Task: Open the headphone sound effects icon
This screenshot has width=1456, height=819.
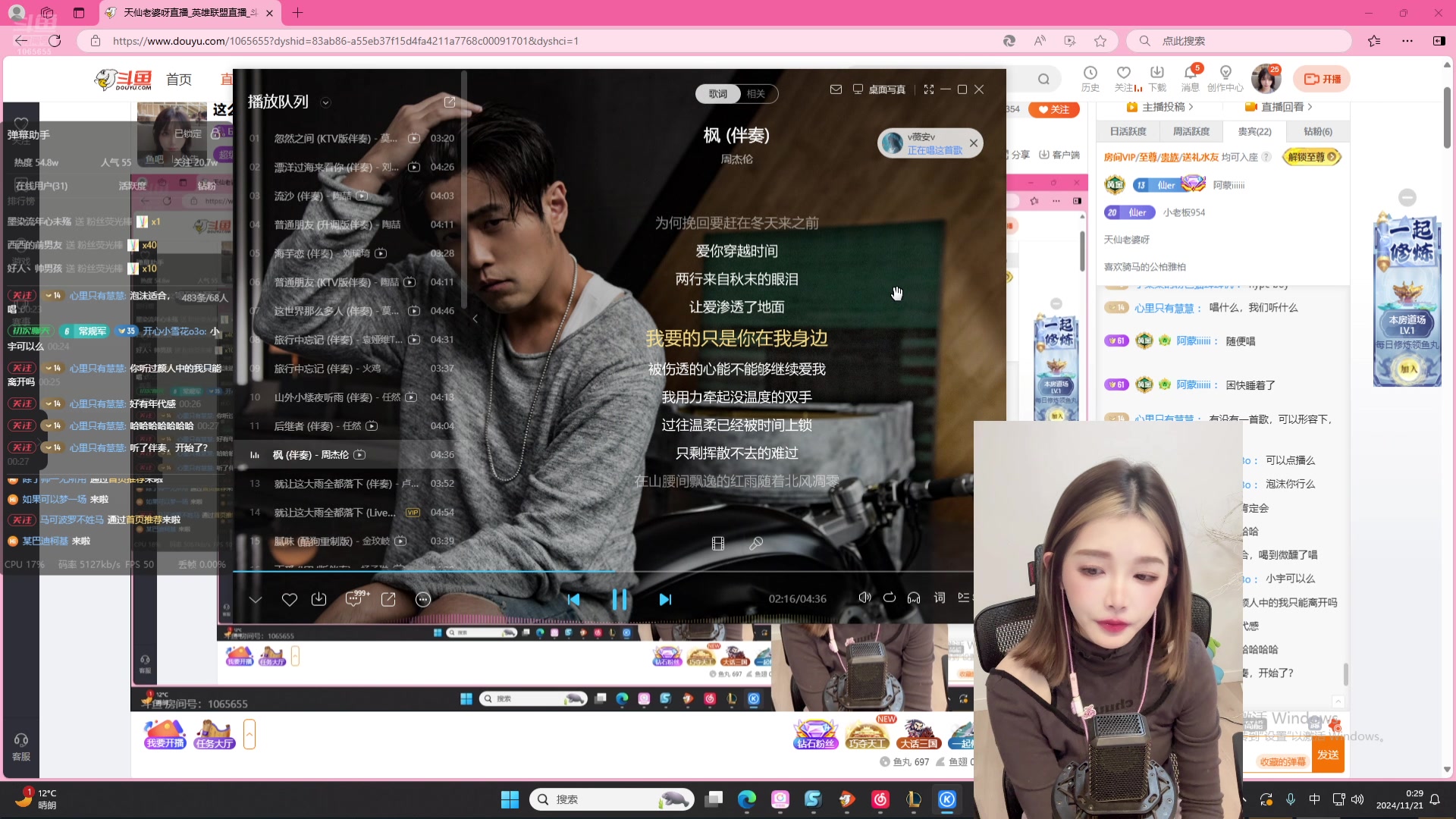Action: (914, 598)
